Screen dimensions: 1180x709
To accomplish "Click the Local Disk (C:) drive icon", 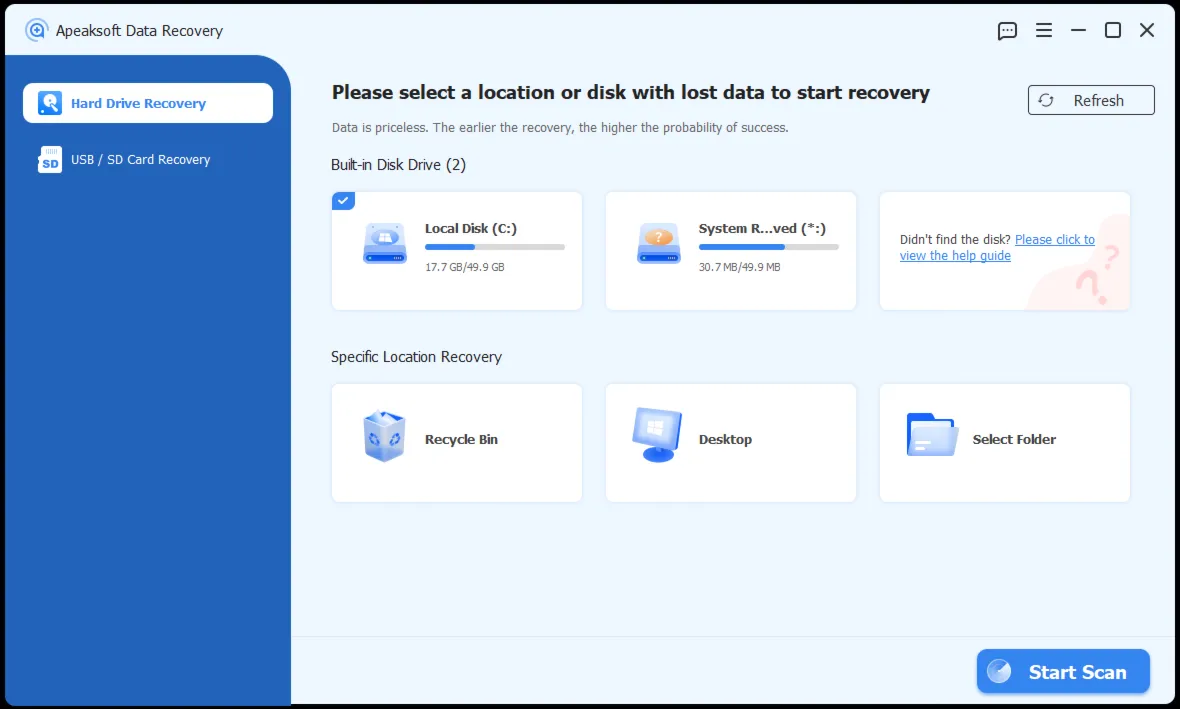I will tap(385, 243).
